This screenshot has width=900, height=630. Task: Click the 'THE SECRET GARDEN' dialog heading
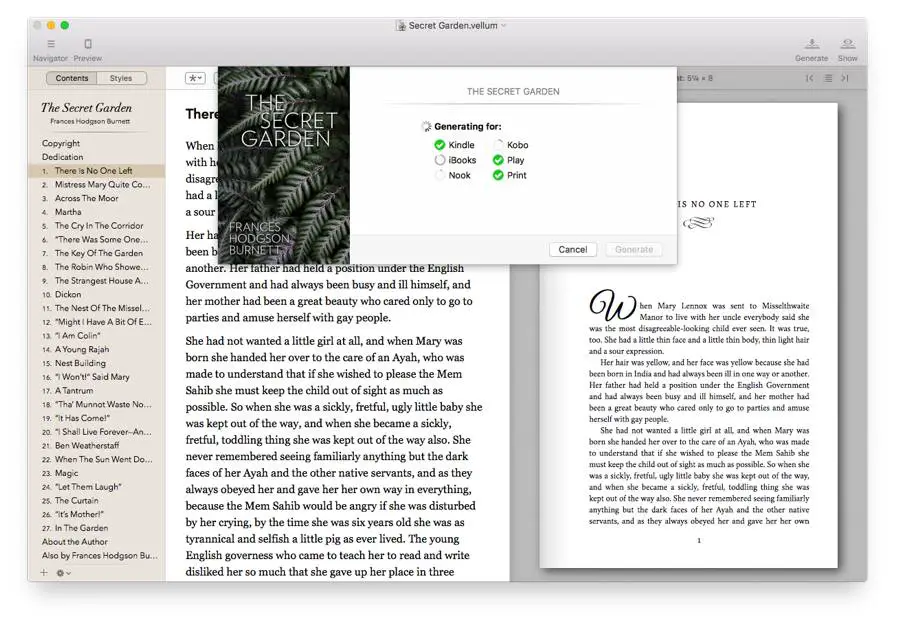coord(513,92)
